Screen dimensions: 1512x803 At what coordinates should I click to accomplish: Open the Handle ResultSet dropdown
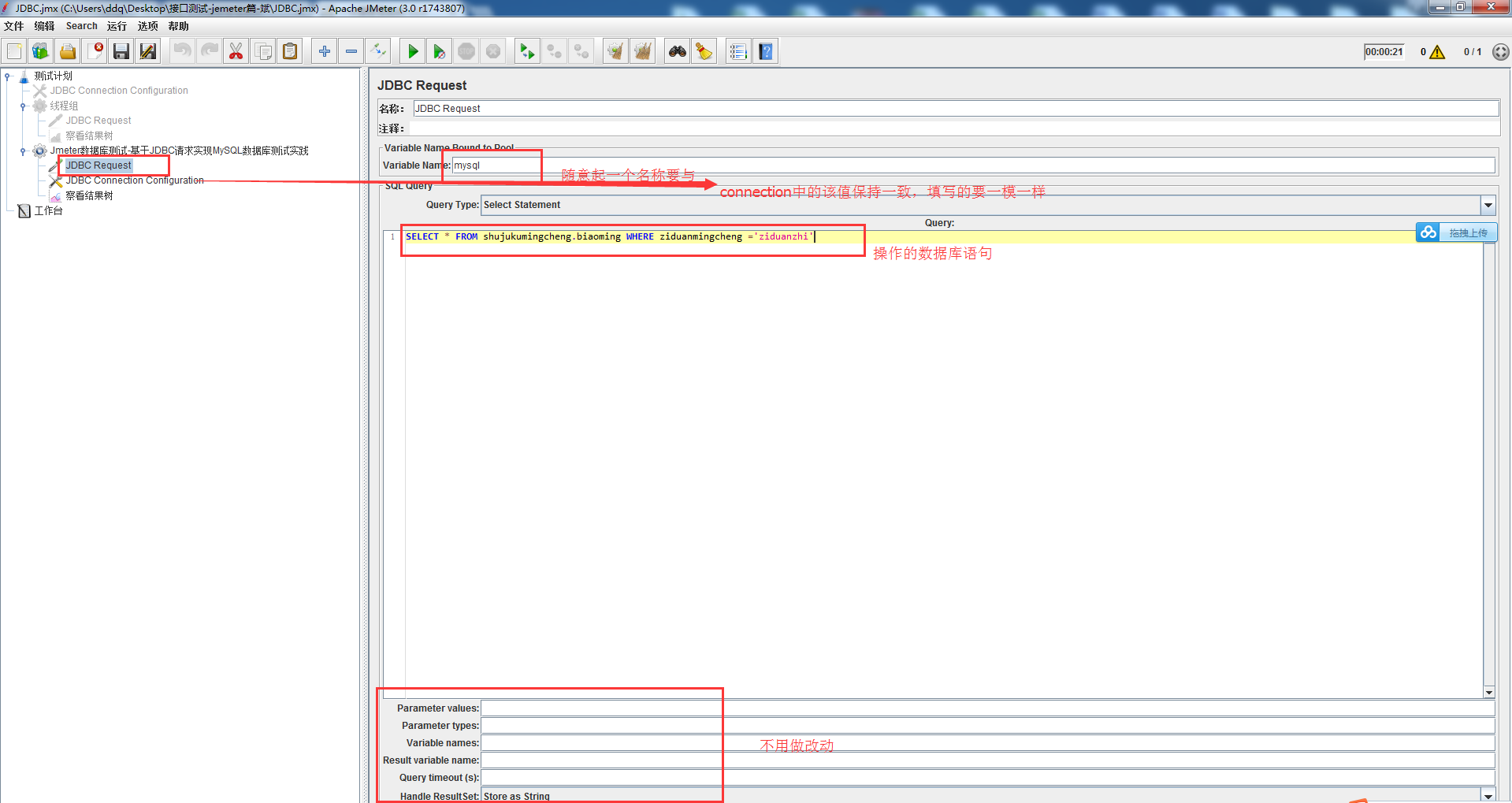[x=1488, y=795]
